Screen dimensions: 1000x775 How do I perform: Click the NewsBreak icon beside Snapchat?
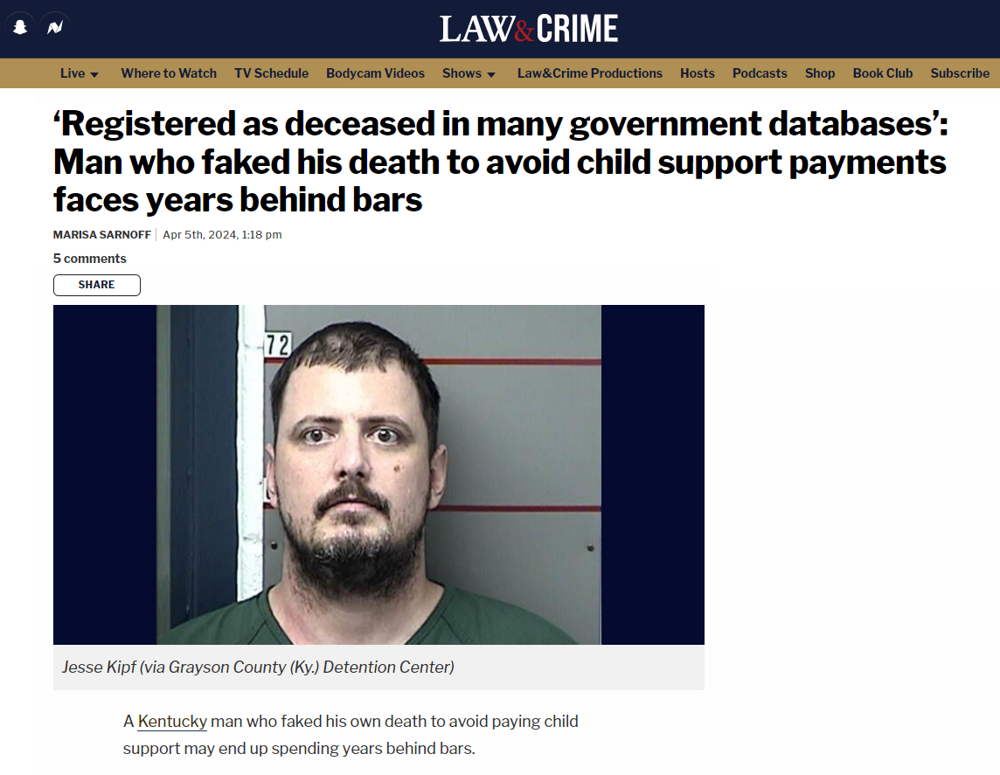[55, 27]
